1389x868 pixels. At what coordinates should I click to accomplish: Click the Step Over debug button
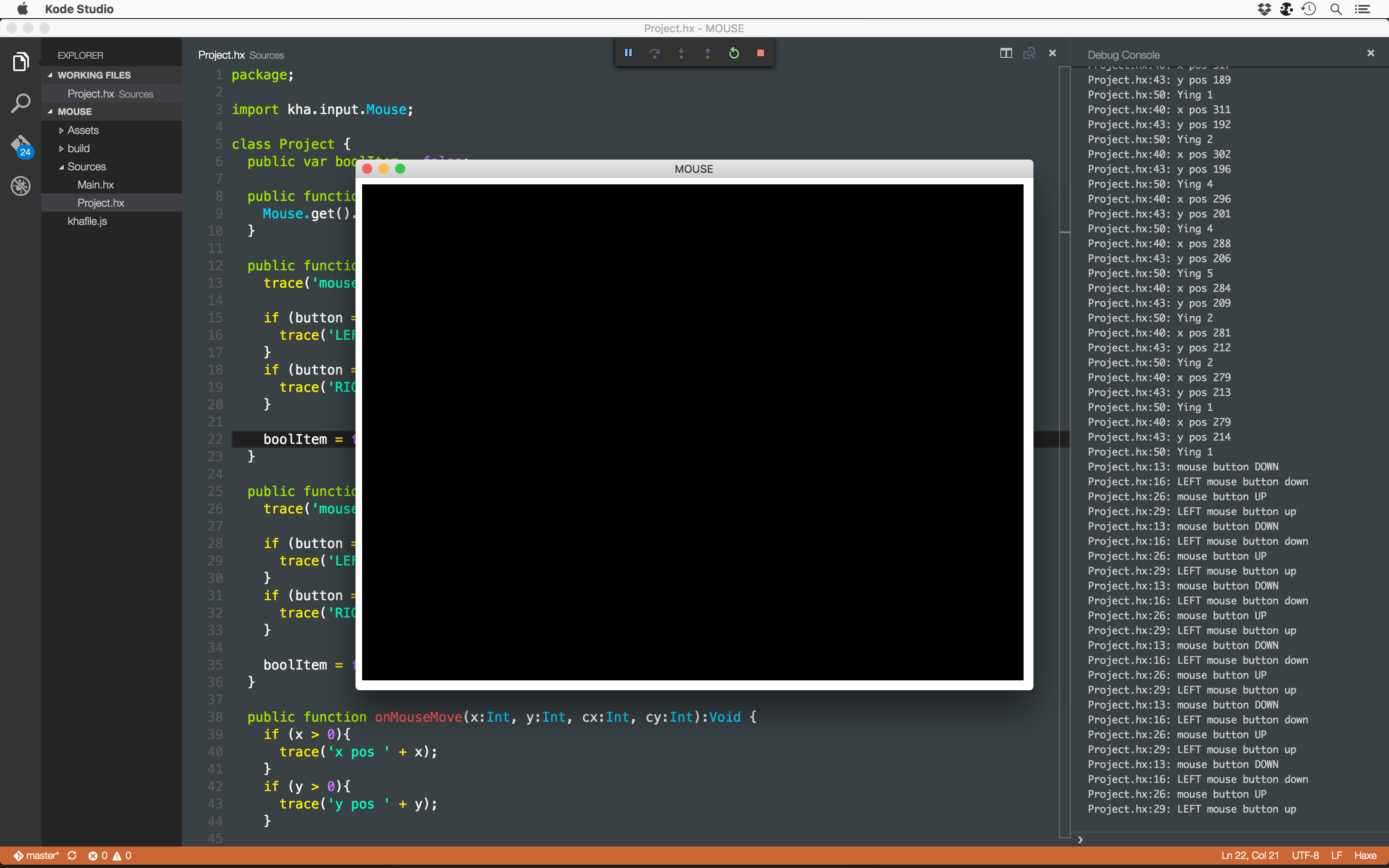(x=655, y=53)
